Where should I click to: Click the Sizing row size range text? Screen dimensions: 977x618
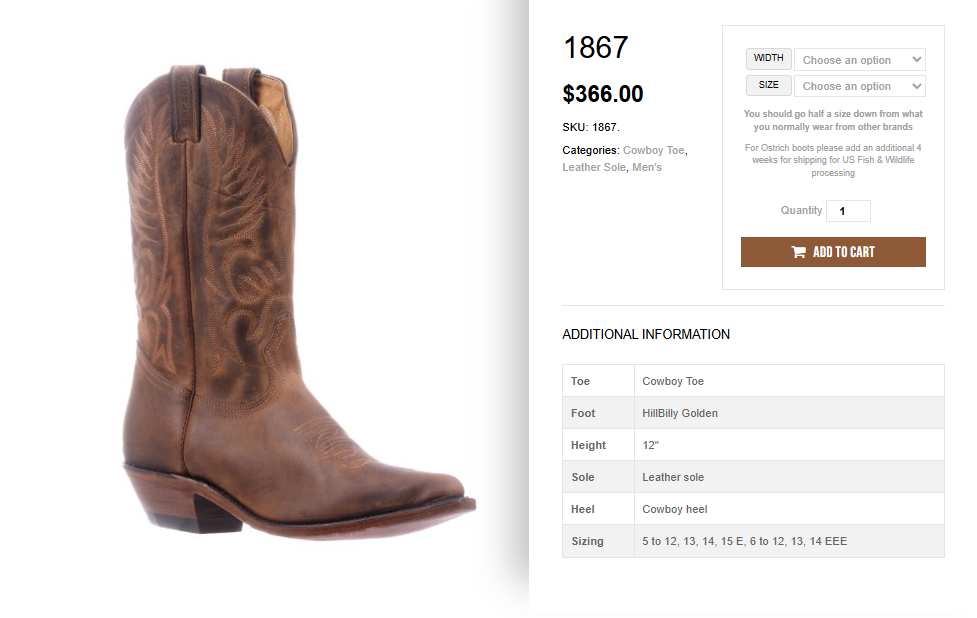click(744, 541)
